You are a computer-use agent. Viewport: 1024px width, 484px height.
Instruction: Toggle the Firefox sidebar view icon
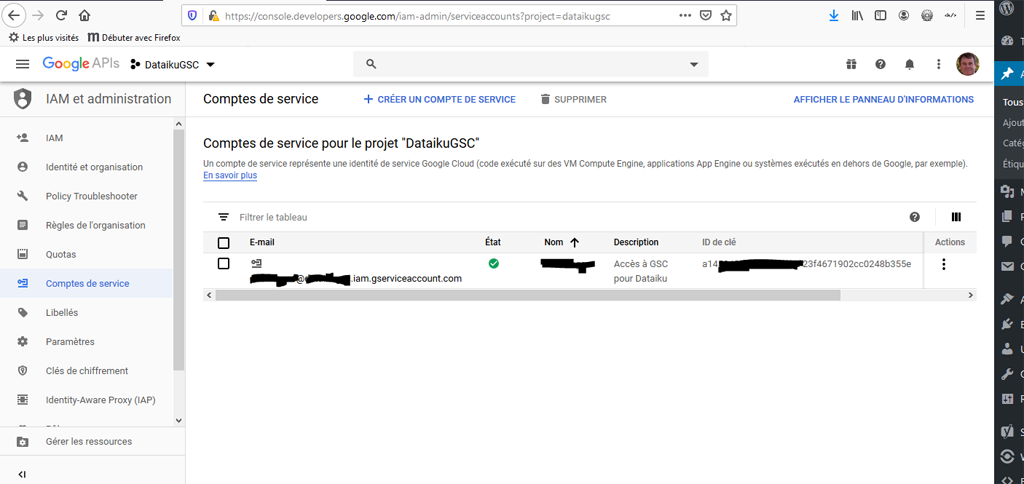(x=881, y=16)
